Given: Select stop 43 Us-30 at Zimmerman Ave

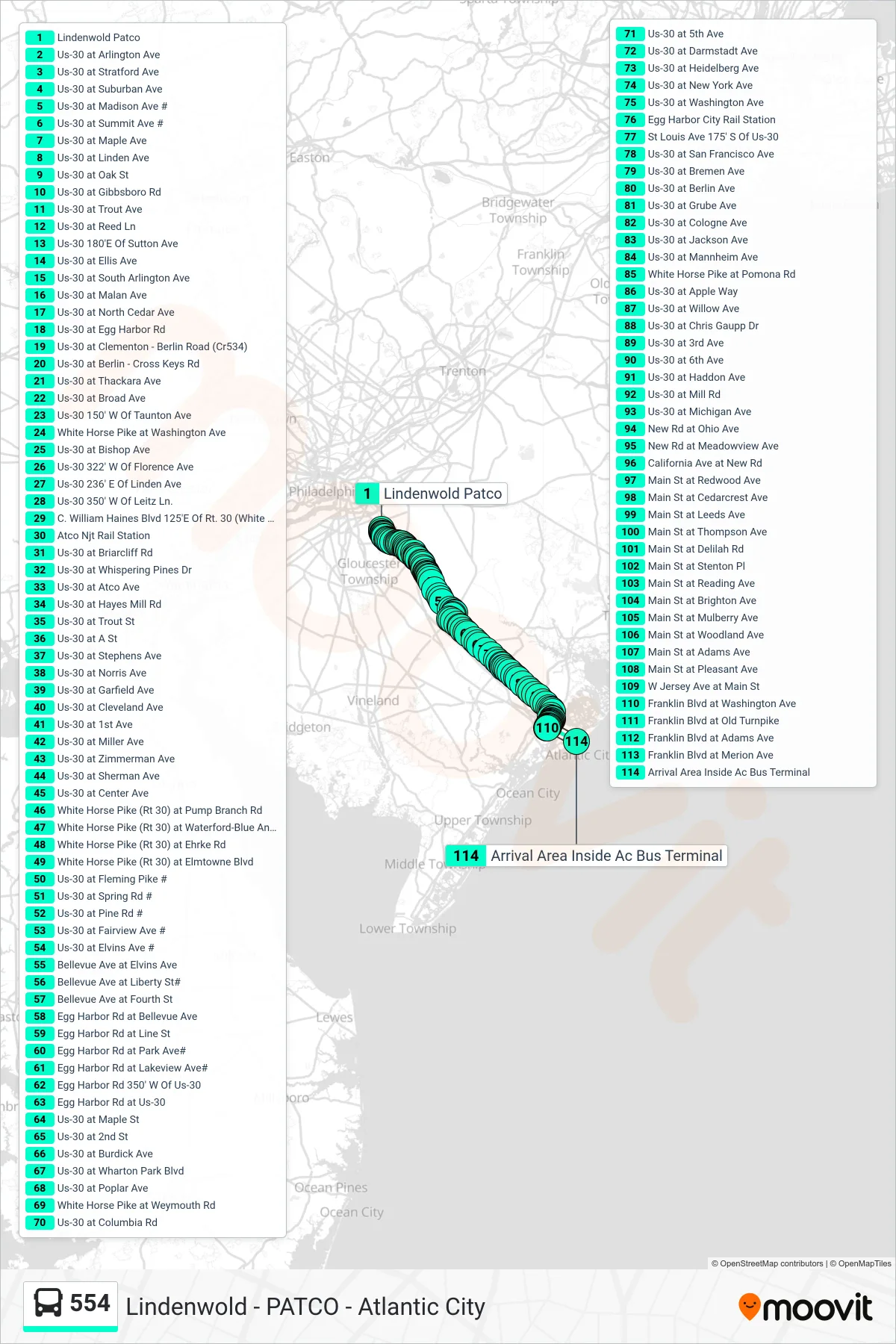Looking at the screenshot, I should [101, 759].
